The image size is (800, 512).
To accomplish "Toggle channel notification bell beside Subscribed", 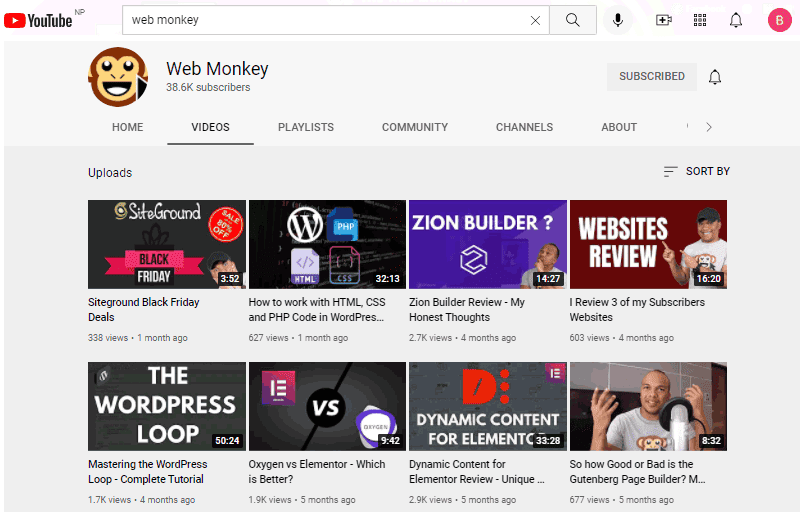I will tap(715, 77).
